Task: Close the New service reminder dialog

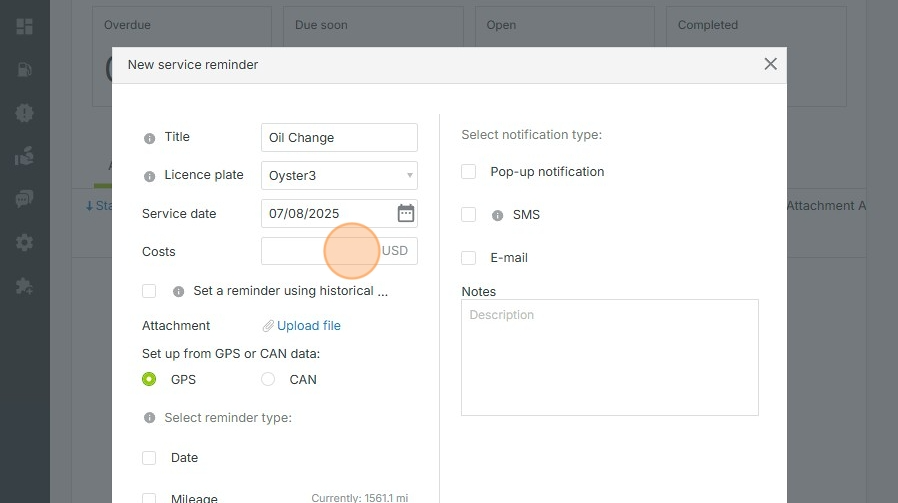Action: pos(770,64)
